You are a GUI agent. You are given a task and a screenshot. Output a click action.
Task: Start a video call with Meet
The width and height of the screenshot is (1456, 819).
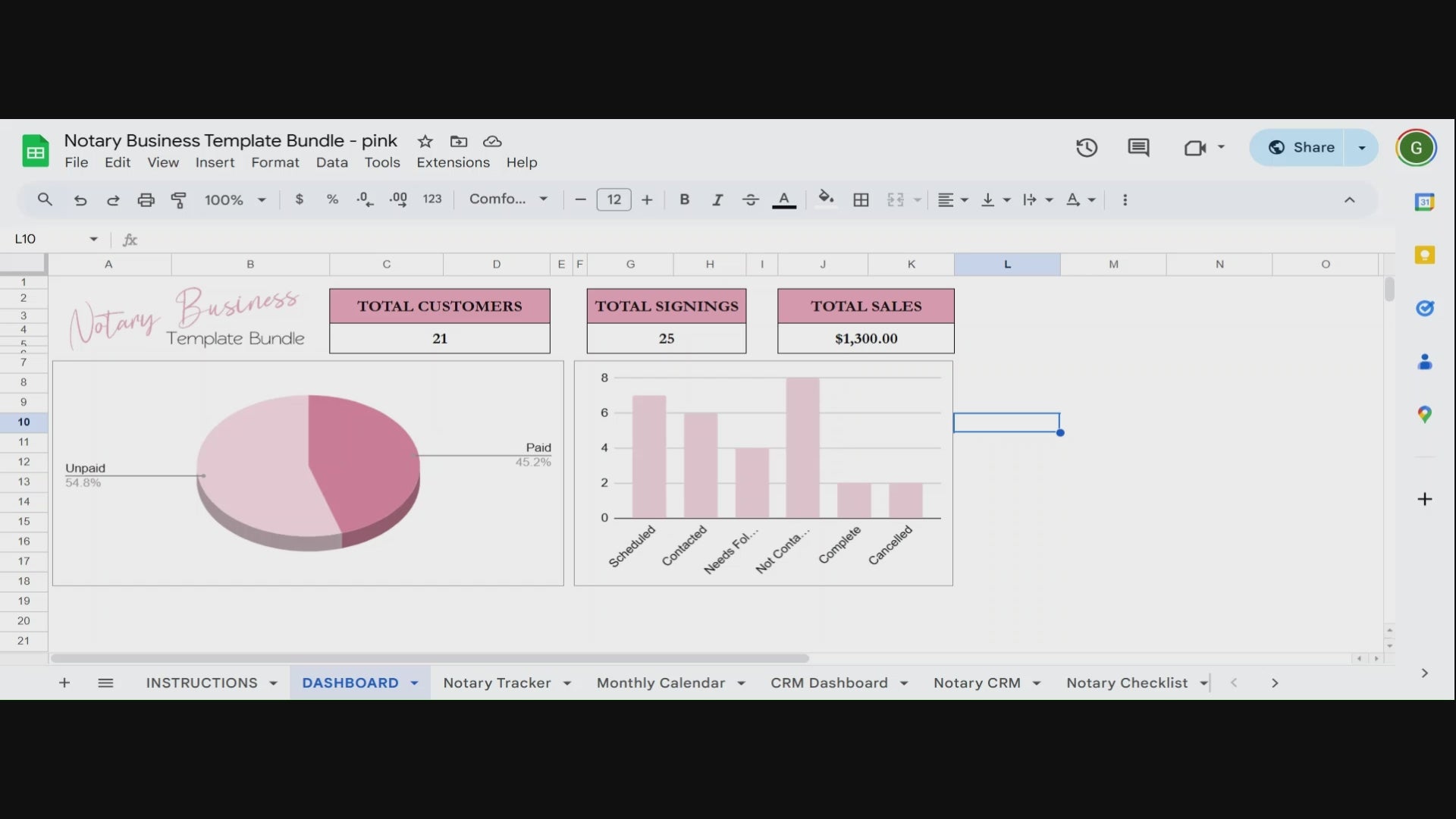[x=1196, y=147]
